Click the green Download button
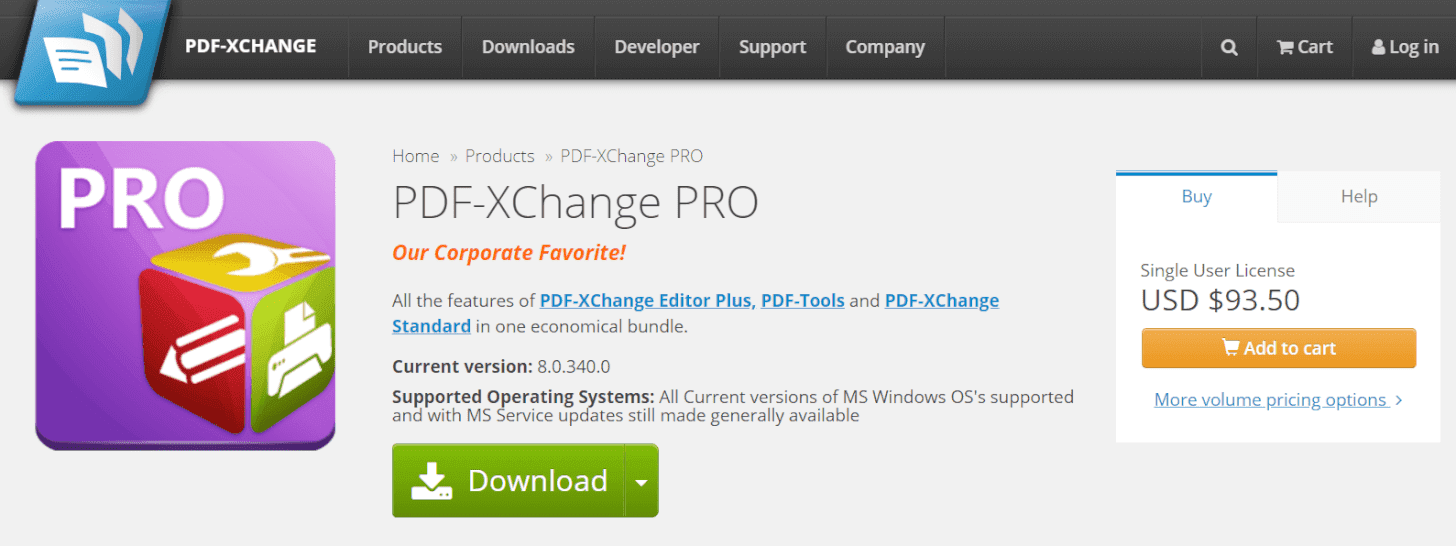Image resolution: width=1456 pixels, height=546 pixels. (508, 481)
